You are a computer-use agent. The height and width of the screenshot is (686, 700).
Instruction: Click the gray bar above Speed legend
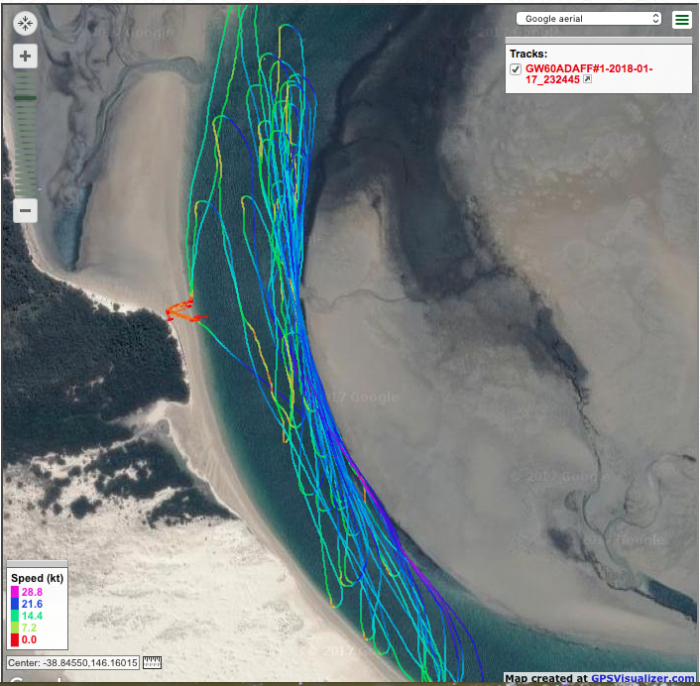(37, 564)
